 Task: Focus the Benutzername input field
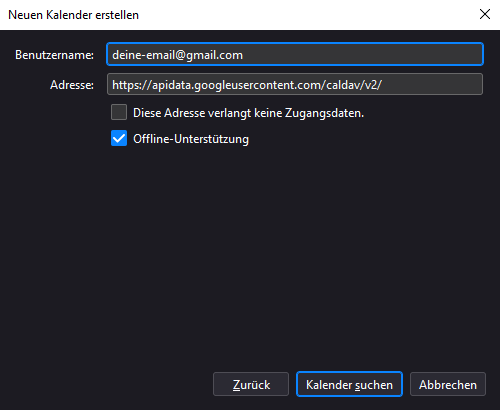pos(295,54)
